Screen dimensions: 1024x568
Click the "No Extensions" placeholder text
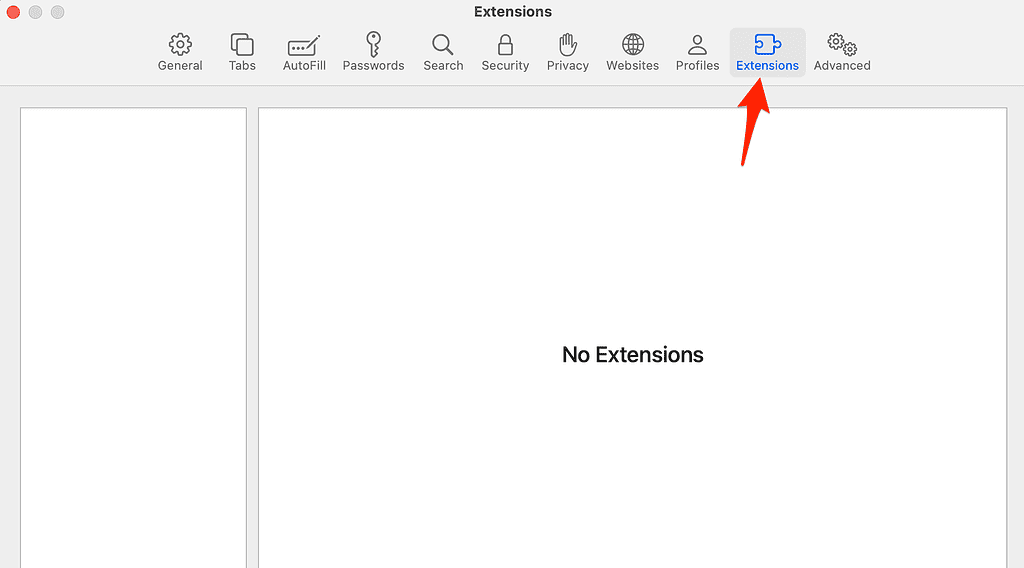(633, 355)
